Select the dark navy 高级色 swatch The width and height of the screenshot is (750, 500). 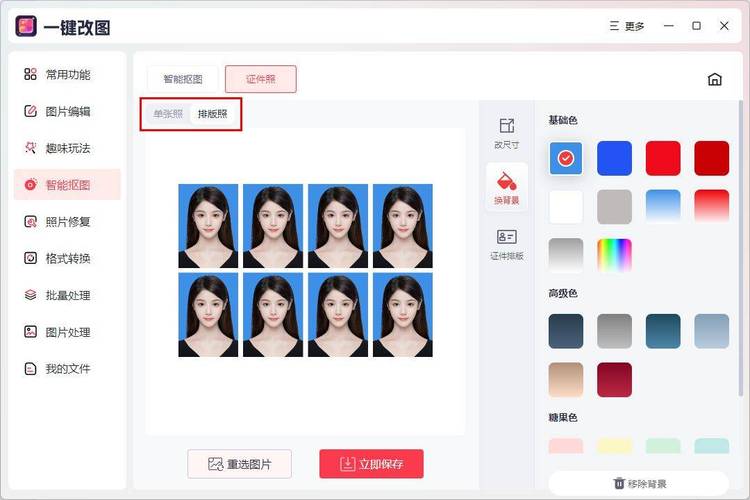[x=566, y=331]
